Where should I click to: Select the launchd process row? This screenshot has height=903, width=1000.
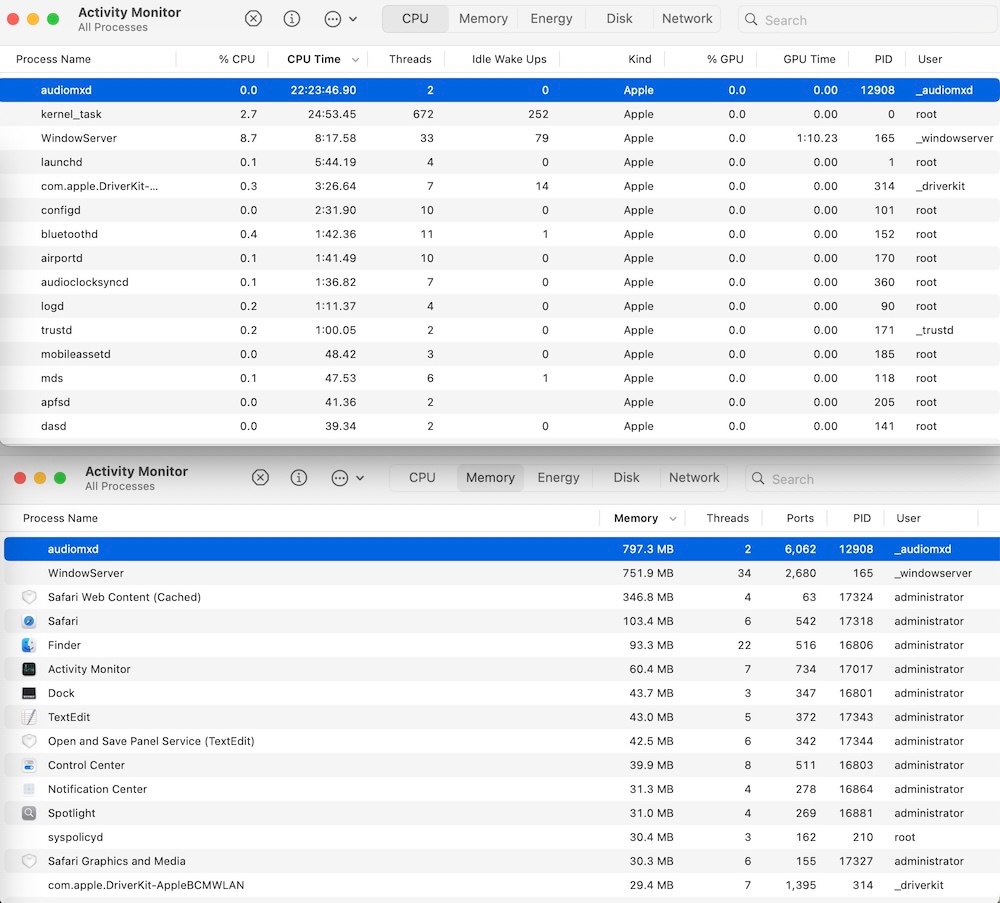pyautogui.click(x=500, y=162)
